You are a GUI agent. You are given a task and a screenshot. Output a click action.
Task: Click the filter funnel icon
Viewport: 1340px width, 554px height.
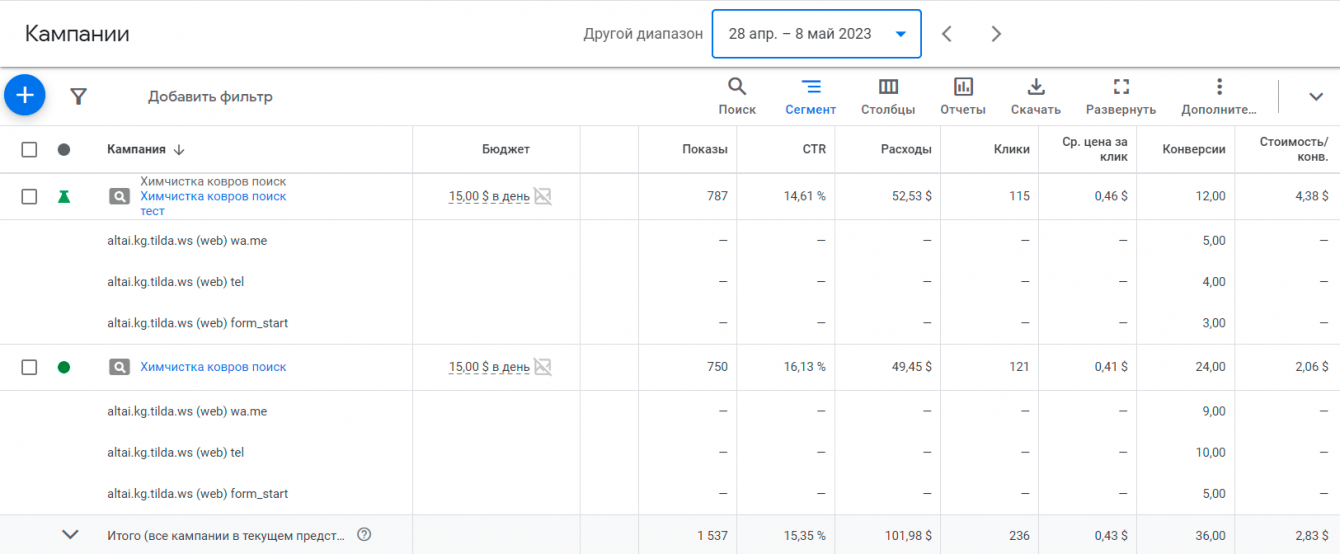coord(79,96)
